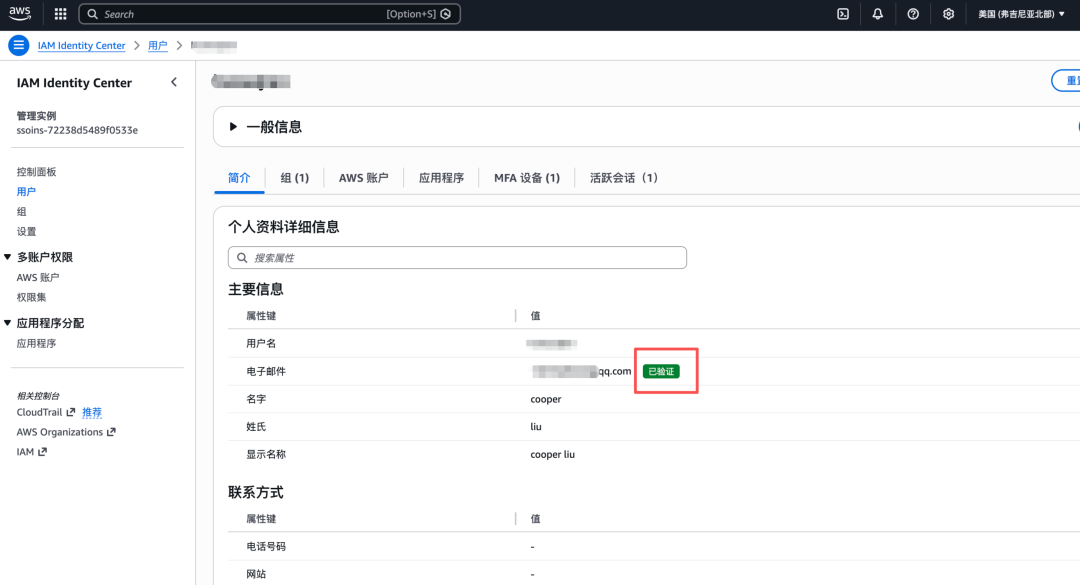Go to IAM Identity Center breadcrumb
This screenshot has width=1080, height=585.
[81, 45]
